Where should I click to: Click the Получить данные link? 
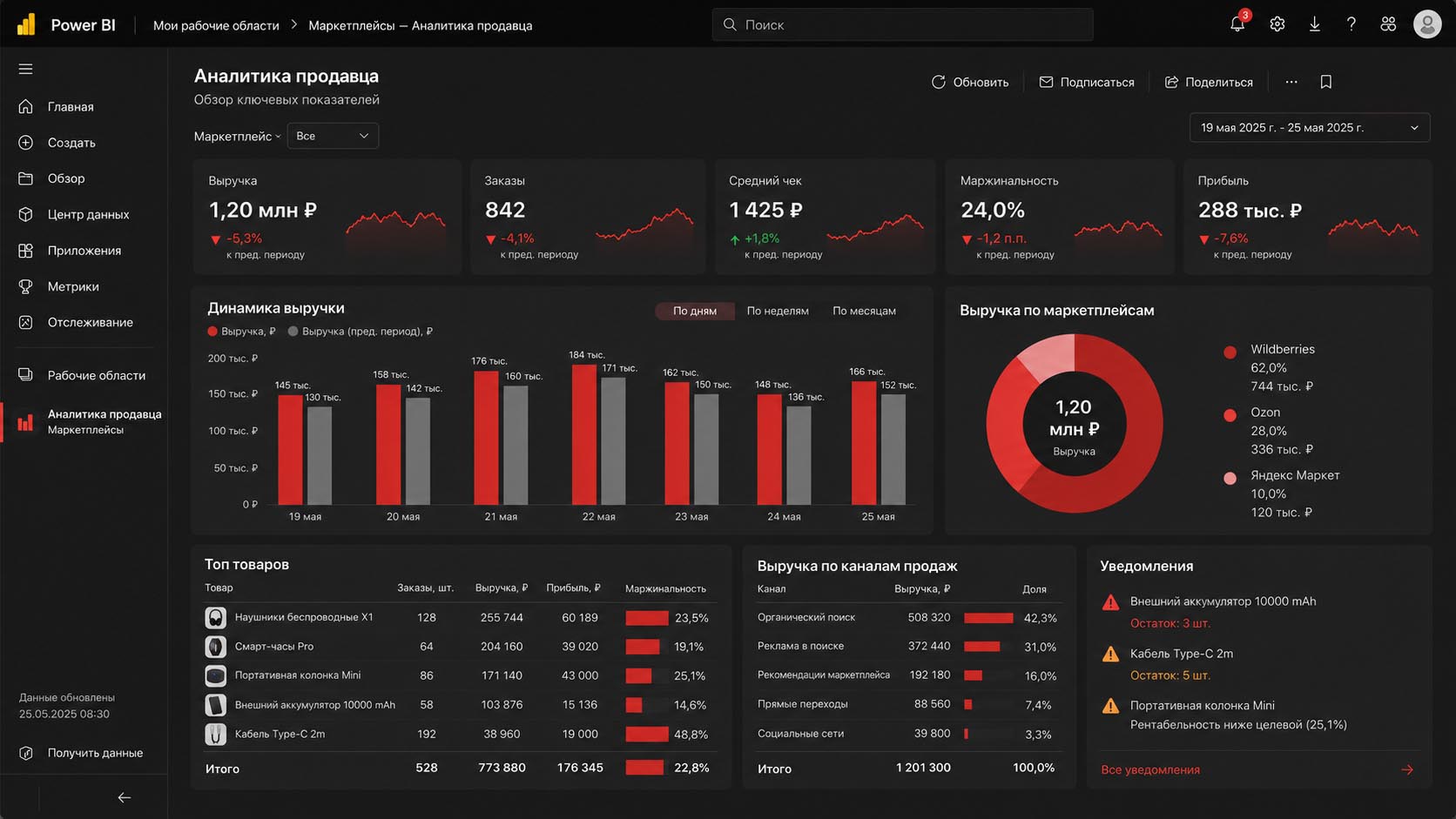[95, 753]
